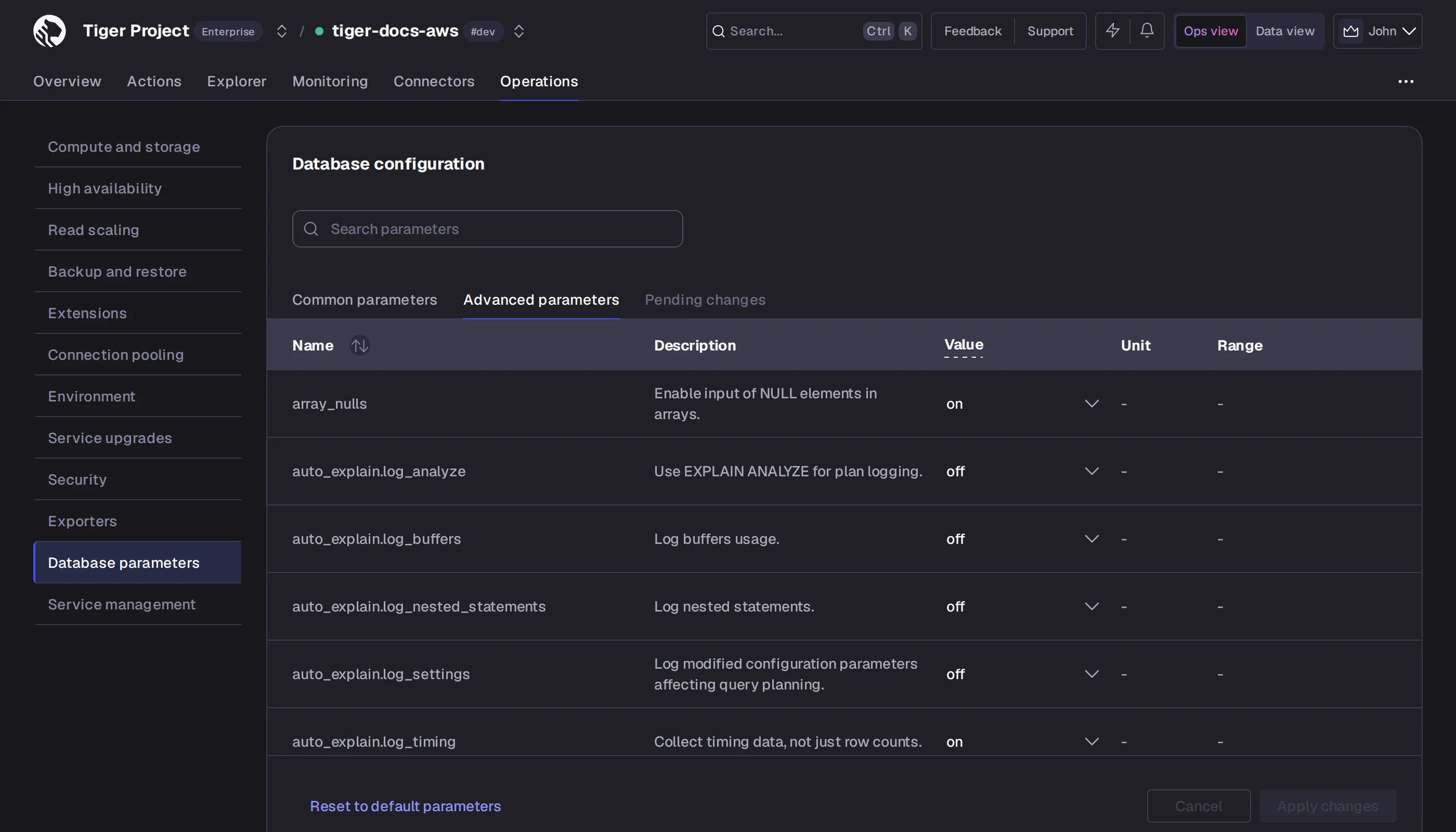This screenshot has width=1456, height=832.
Task: Expand the John user menu
Action: (1377, 31)
